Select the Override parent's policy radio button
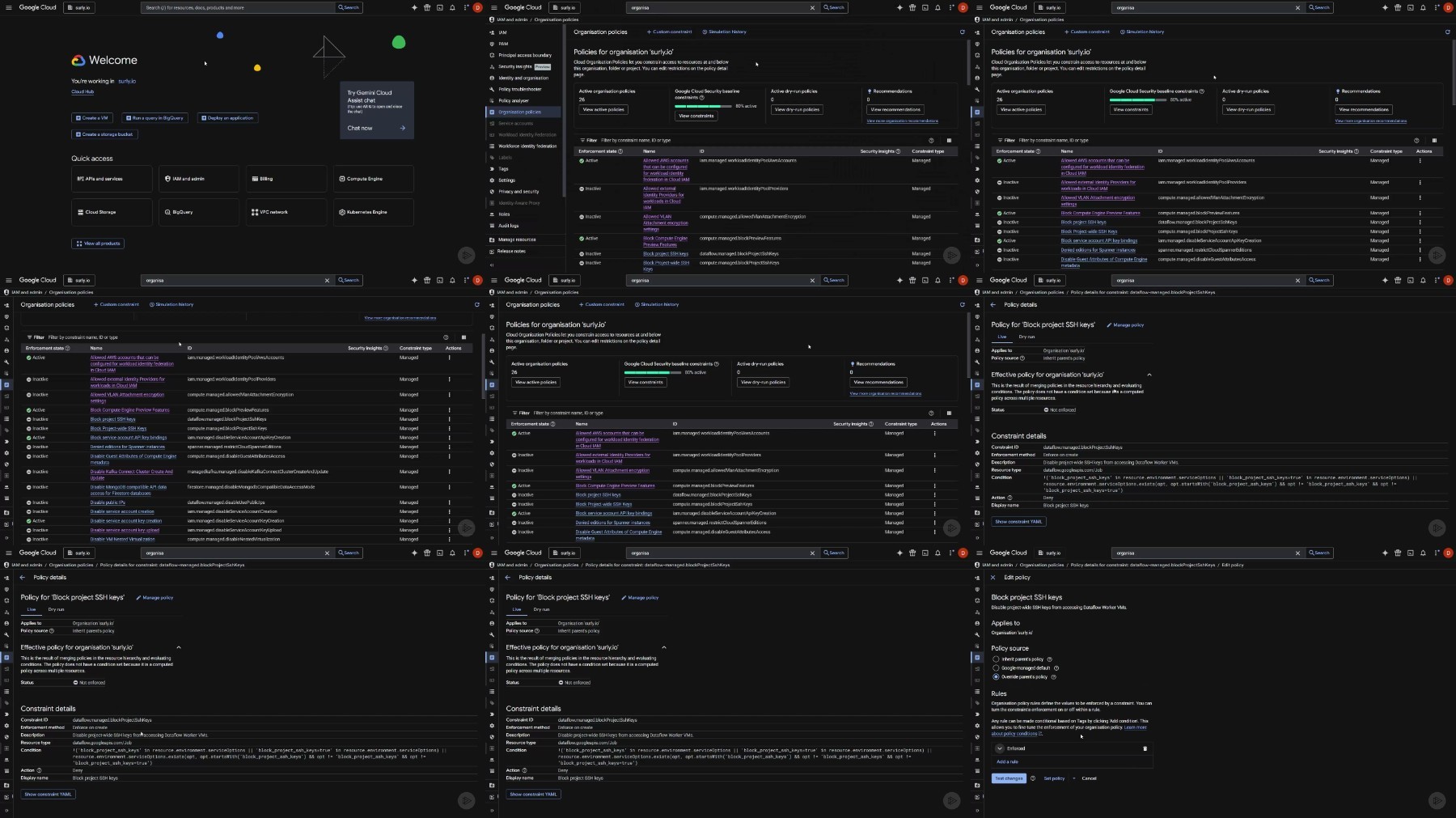 point(996,677)
